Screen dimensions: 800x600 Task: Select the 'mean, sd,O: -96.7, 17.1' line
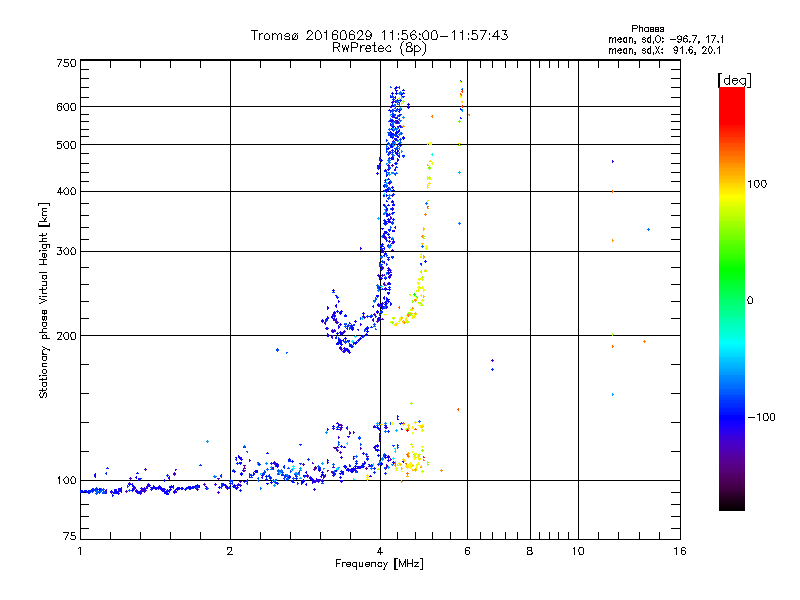coord(666,39)
